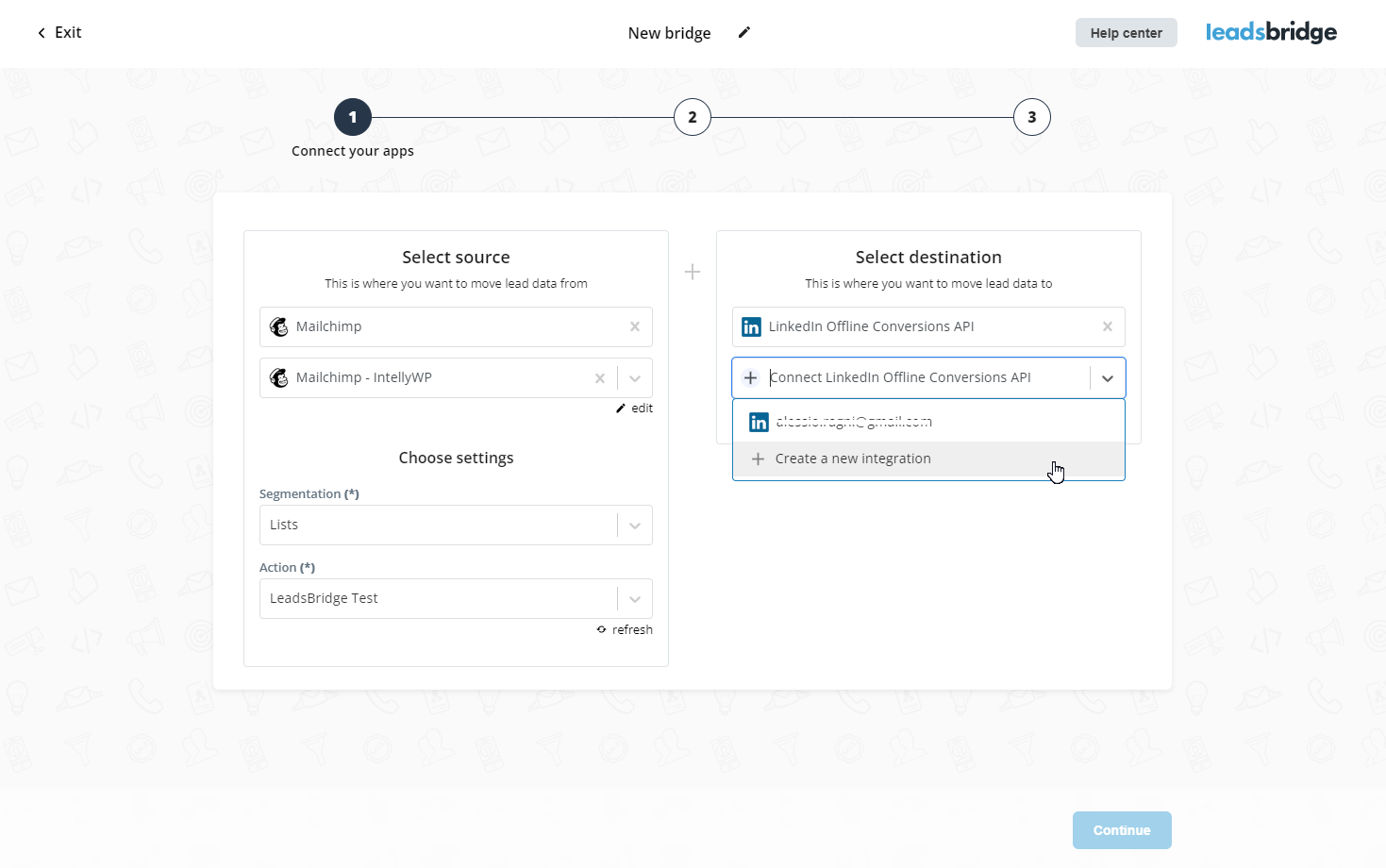1386x868 pixels.
Task: Clear Mailchimp - IntellyWP integration
Action: 600,377
